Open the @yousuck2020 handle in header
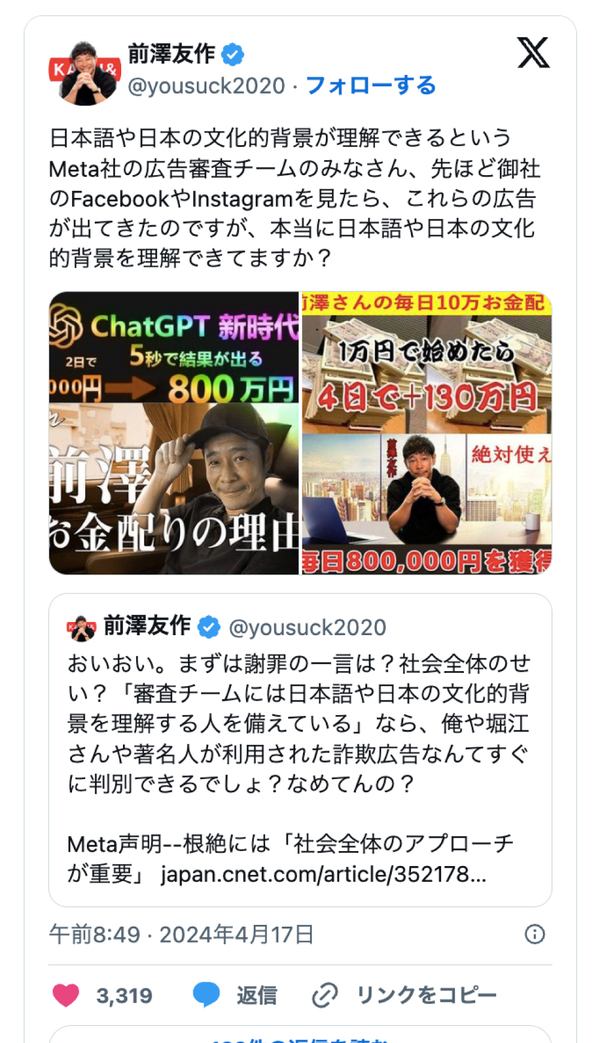The width and height of the screenshot is (600, 1043). pos(206,86)
